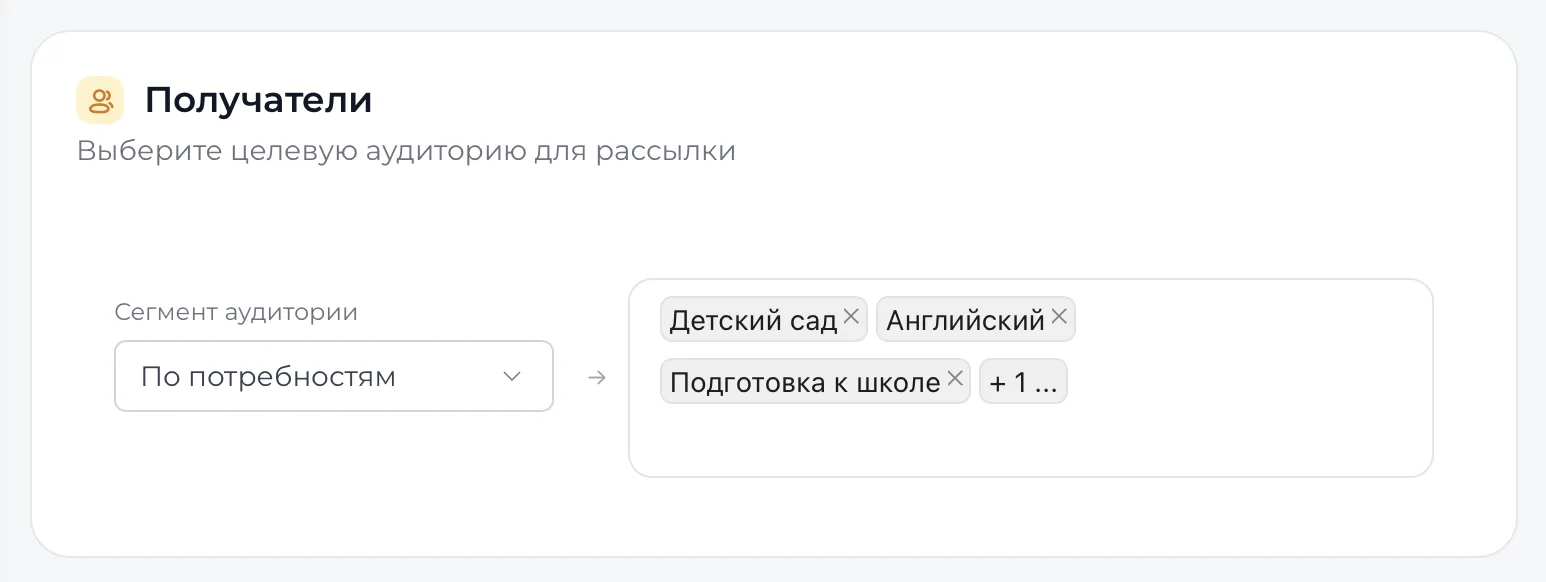Click the По потребностям text in the select
The image size is (1546, 582).
click(268, 377)
